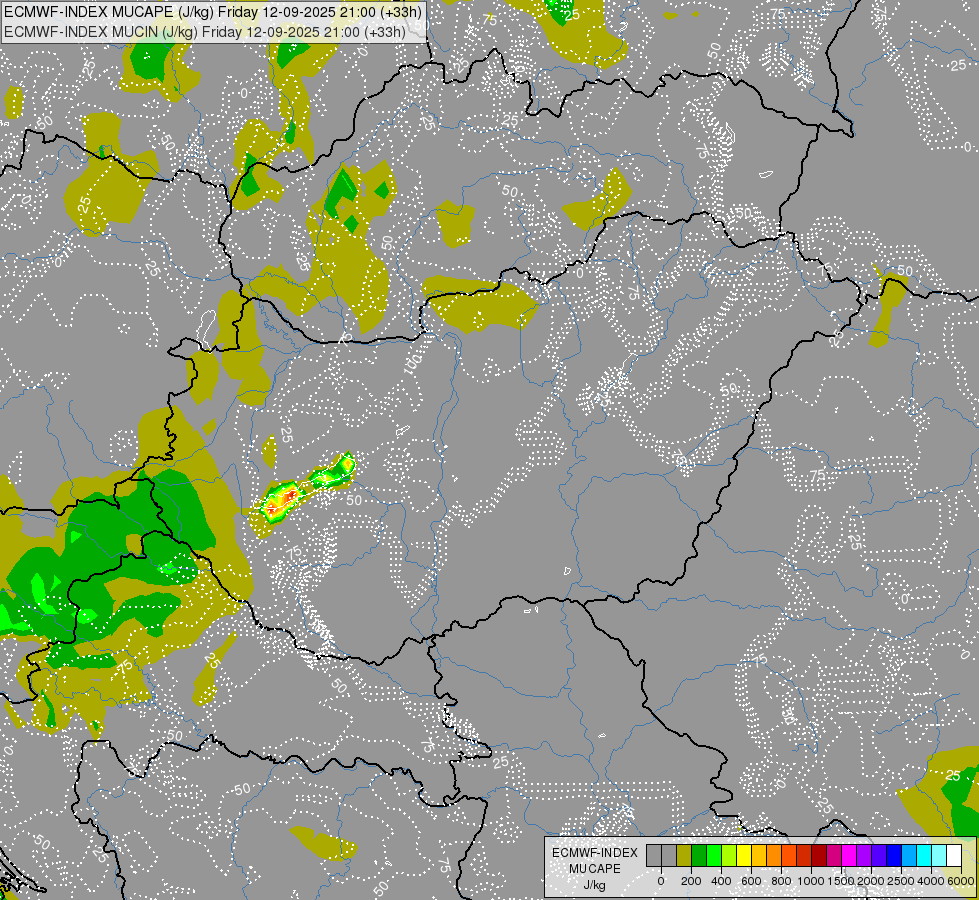The height and width of the screenshot is (900, 979).
Task: Pick the bright green legend swatch
Action: point(714,856)
